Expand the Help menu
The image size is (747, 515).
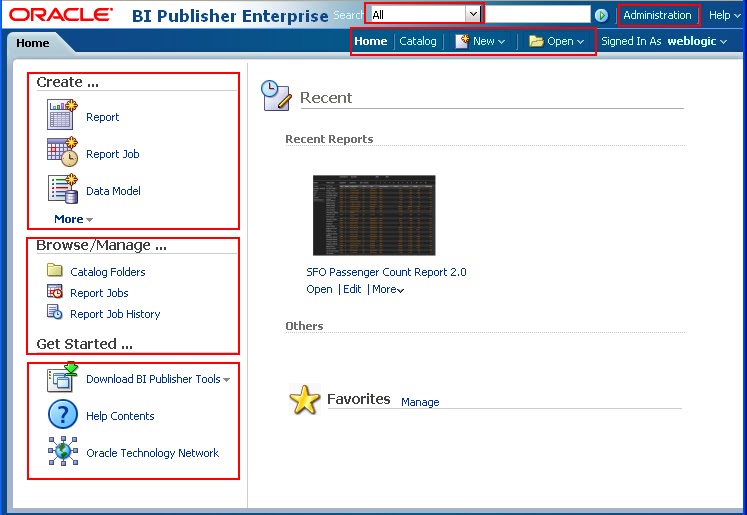coord(724,15)
